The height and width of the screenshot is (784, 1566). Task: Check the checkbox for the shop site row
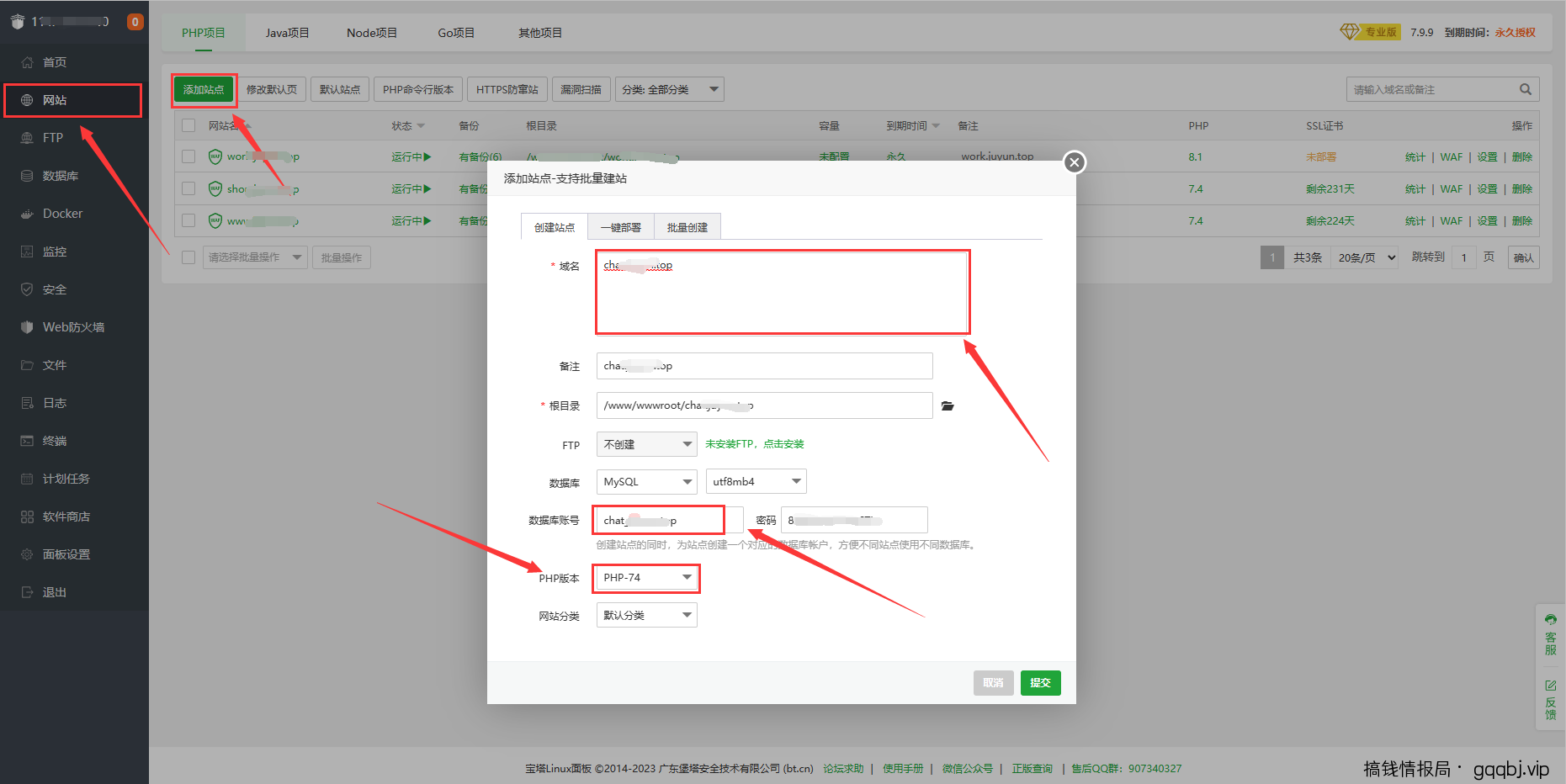[x=188, y=188]
